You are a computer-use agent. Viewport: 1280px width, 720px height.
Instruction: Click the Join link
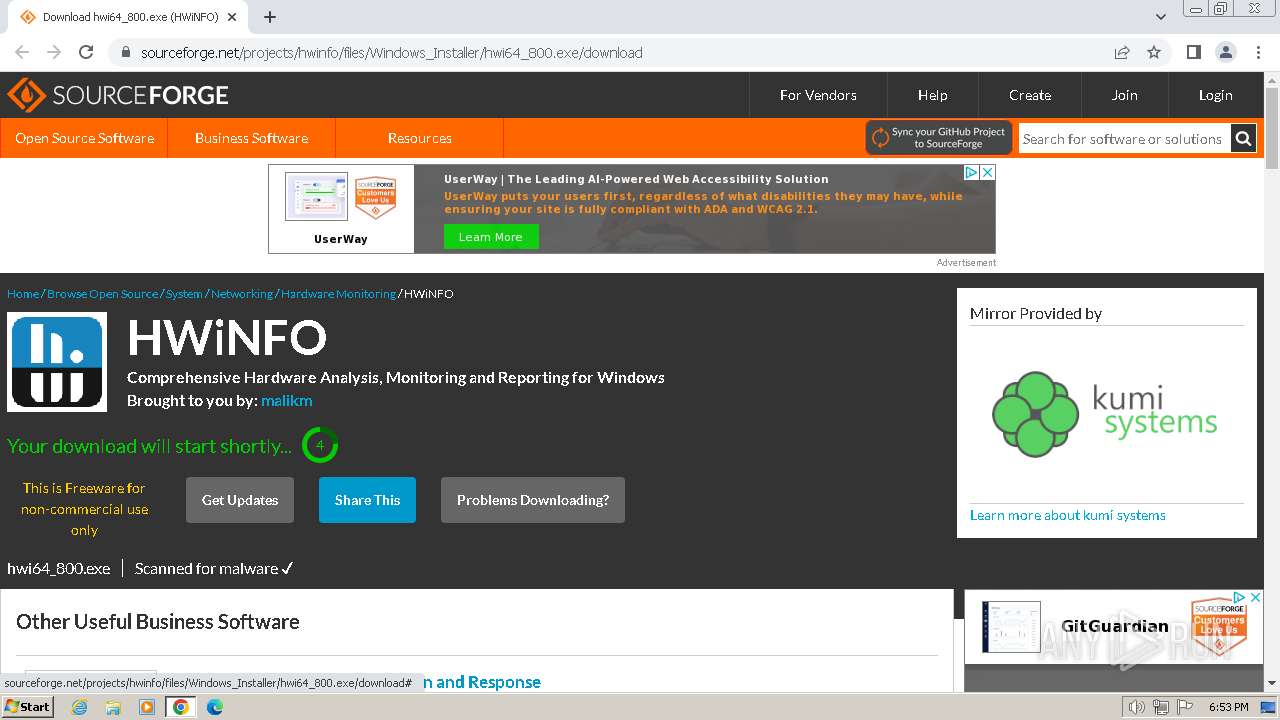pos(1125,95)
